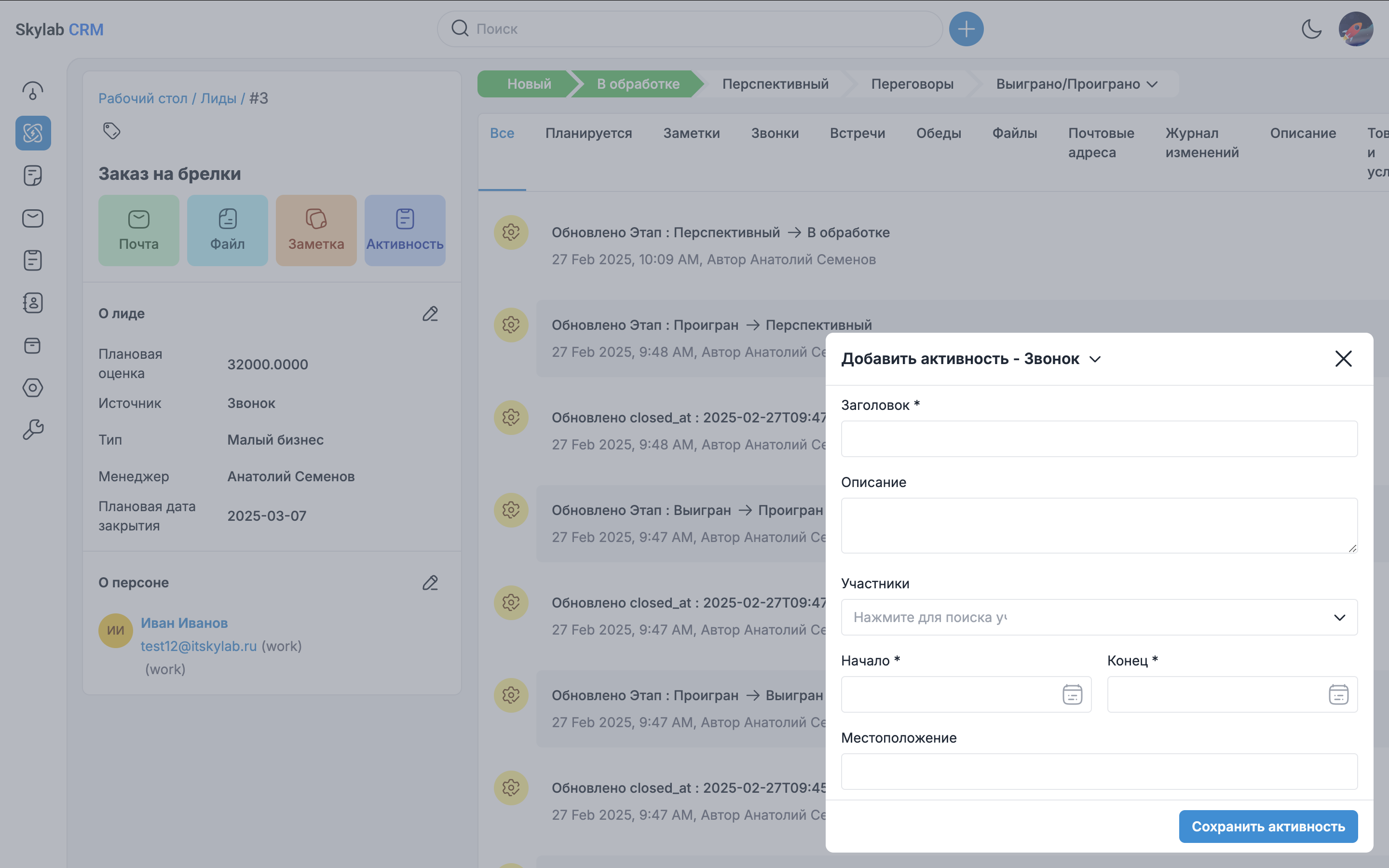
Task: Switch to the 'Звонки' tab
Action: pos(775,133)
